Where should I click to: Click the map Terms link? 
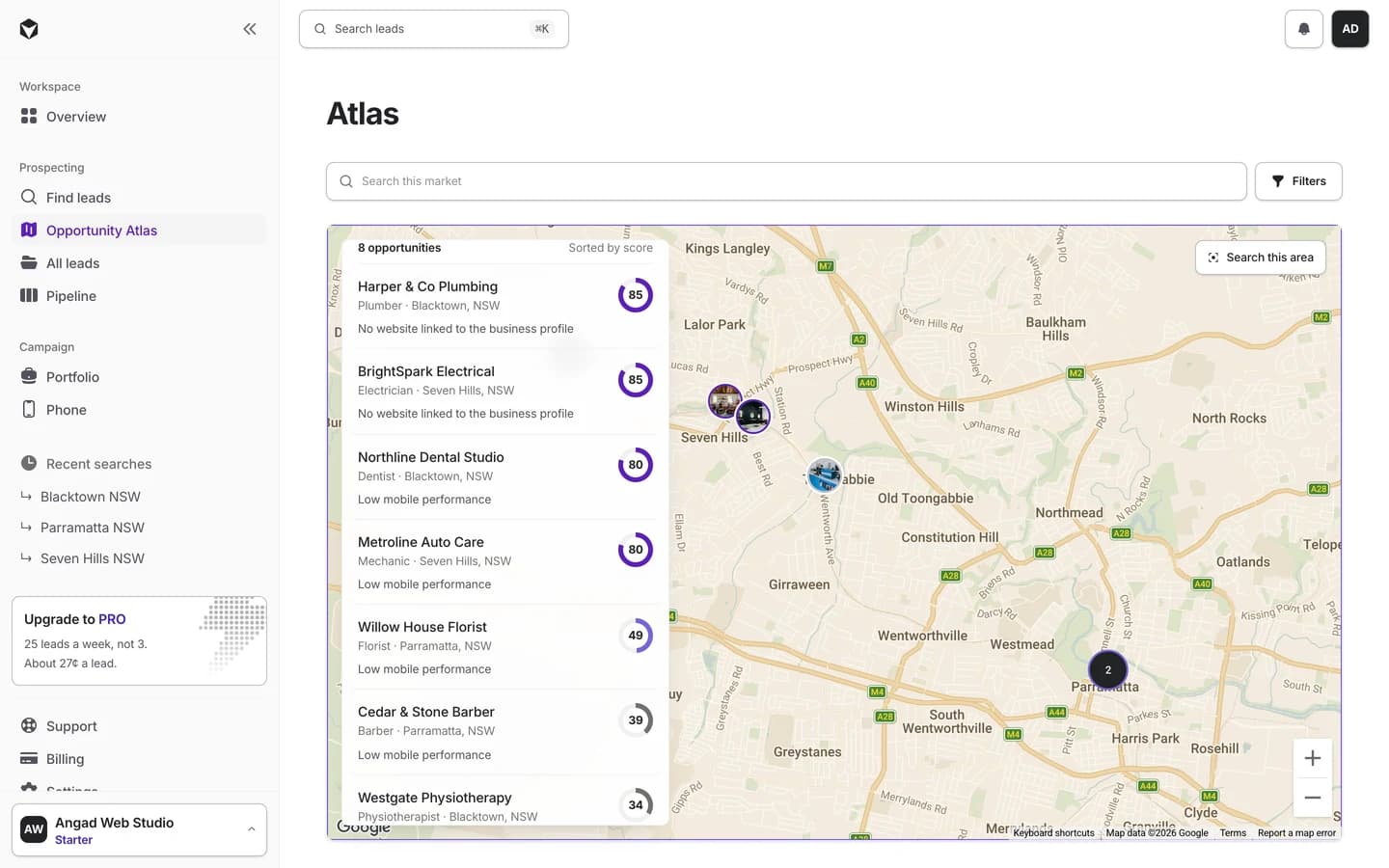click(x=1233, y=833)
